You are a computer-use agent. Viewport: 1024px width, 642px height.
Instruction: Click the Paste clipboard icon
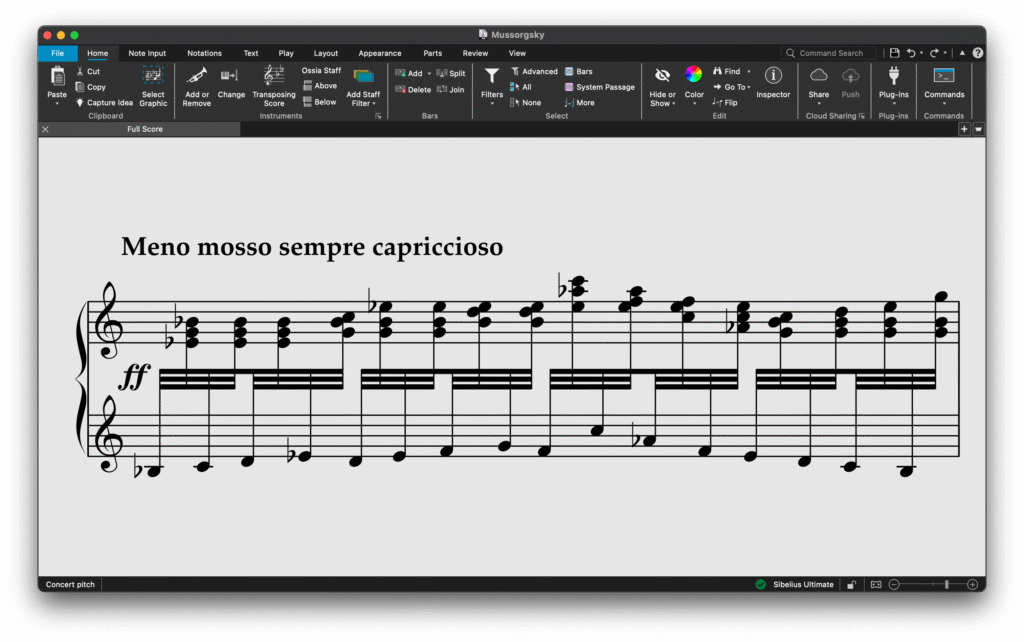(57, 77)
